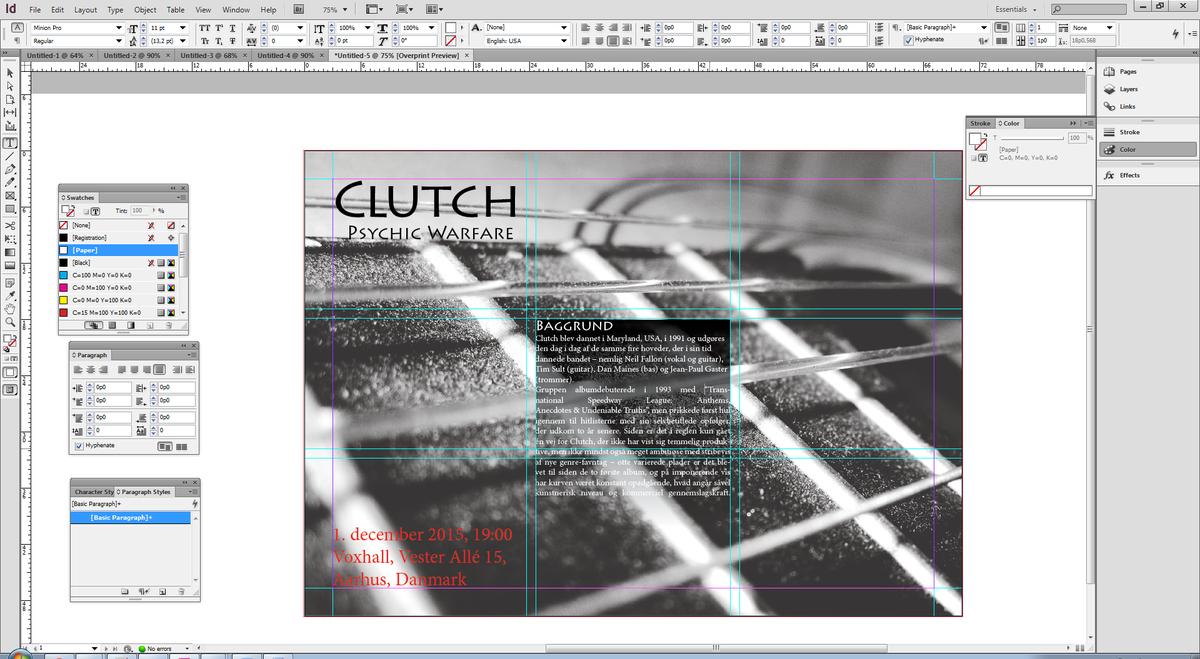Click Quick Apply lightning bolt icon
Screen dimensions: 1200x659
[1176, 34]
